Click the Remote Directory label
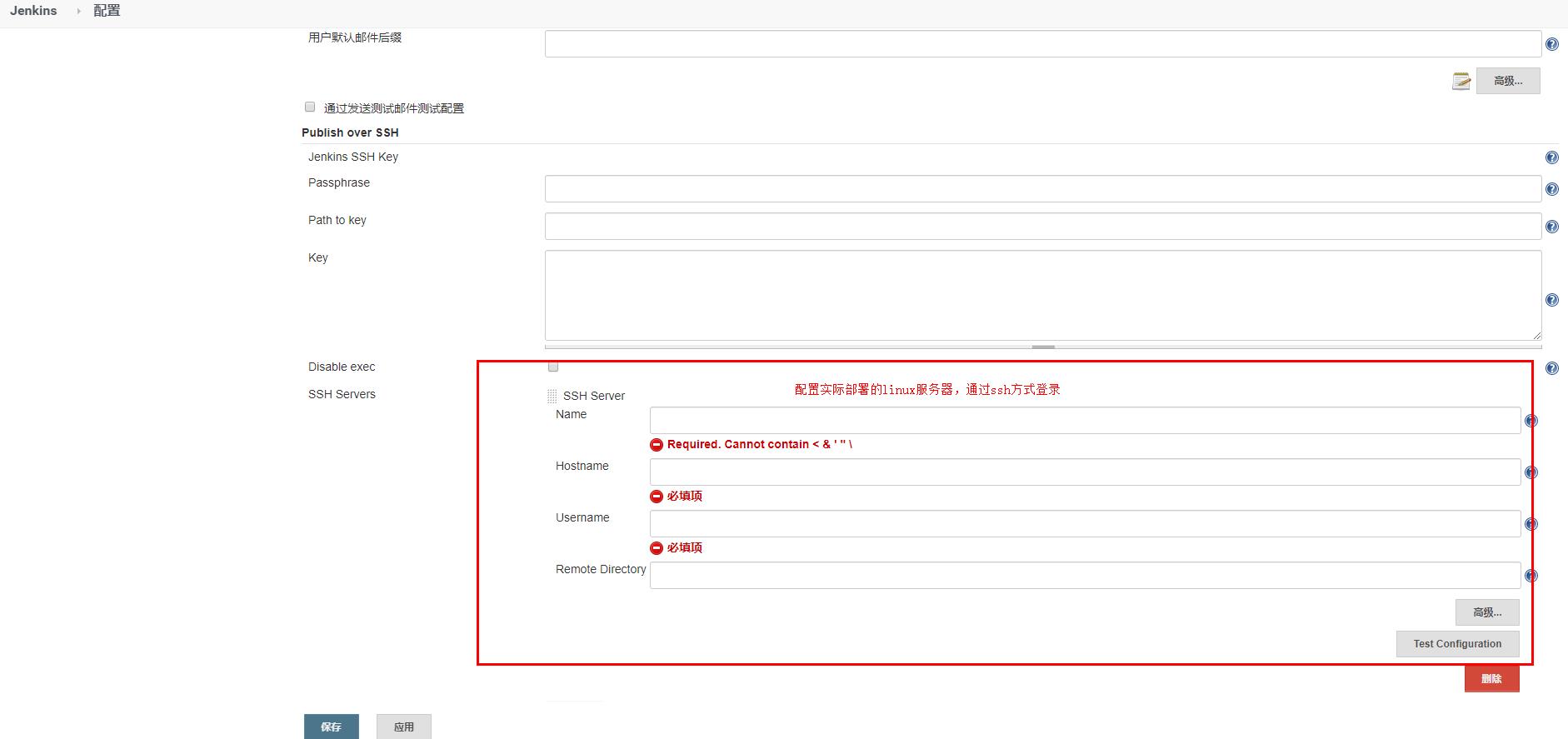The width and height of the screenshot is (1568, 739). point(601,569)
